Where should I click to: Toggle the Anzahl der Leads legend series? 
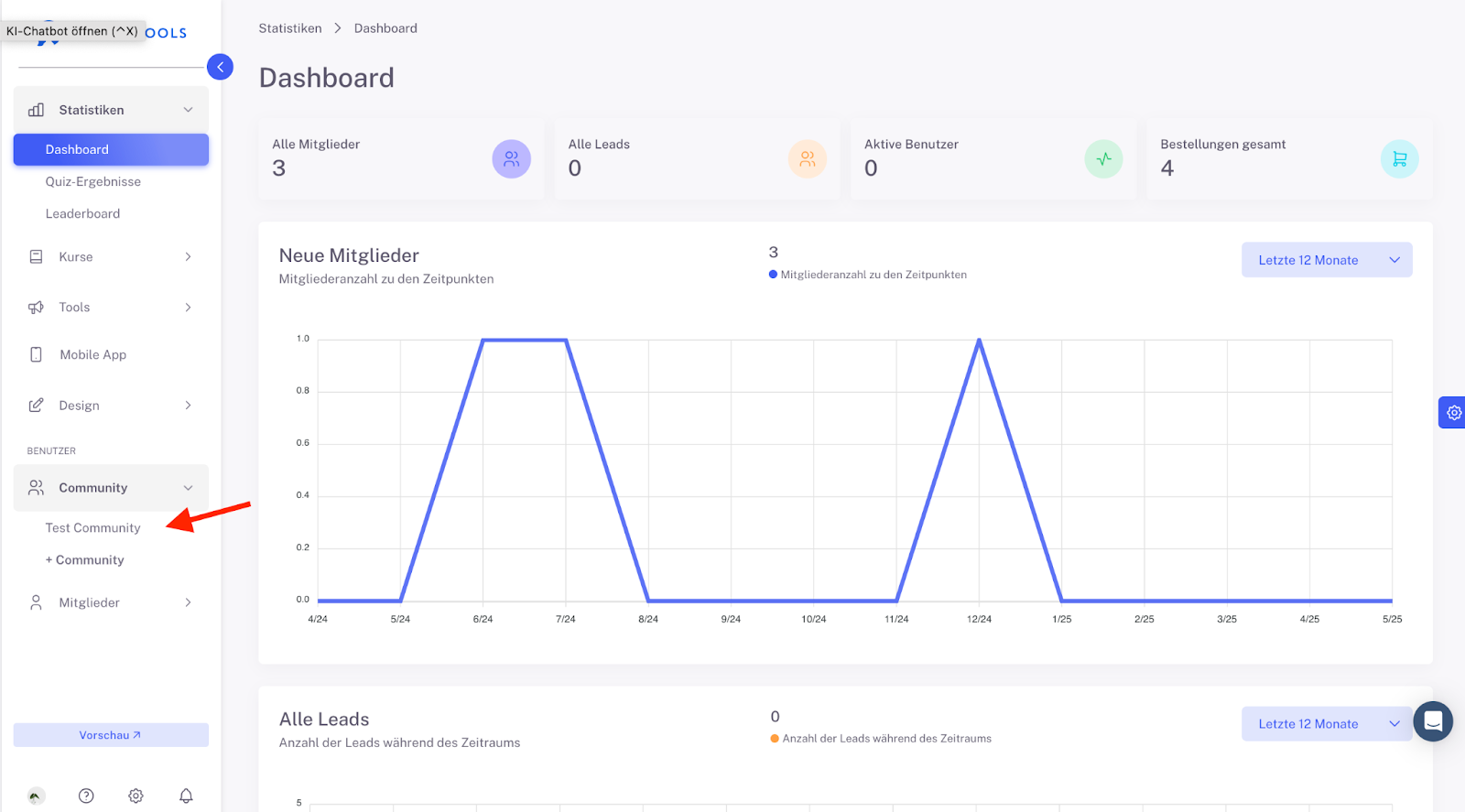pos(881,739)
